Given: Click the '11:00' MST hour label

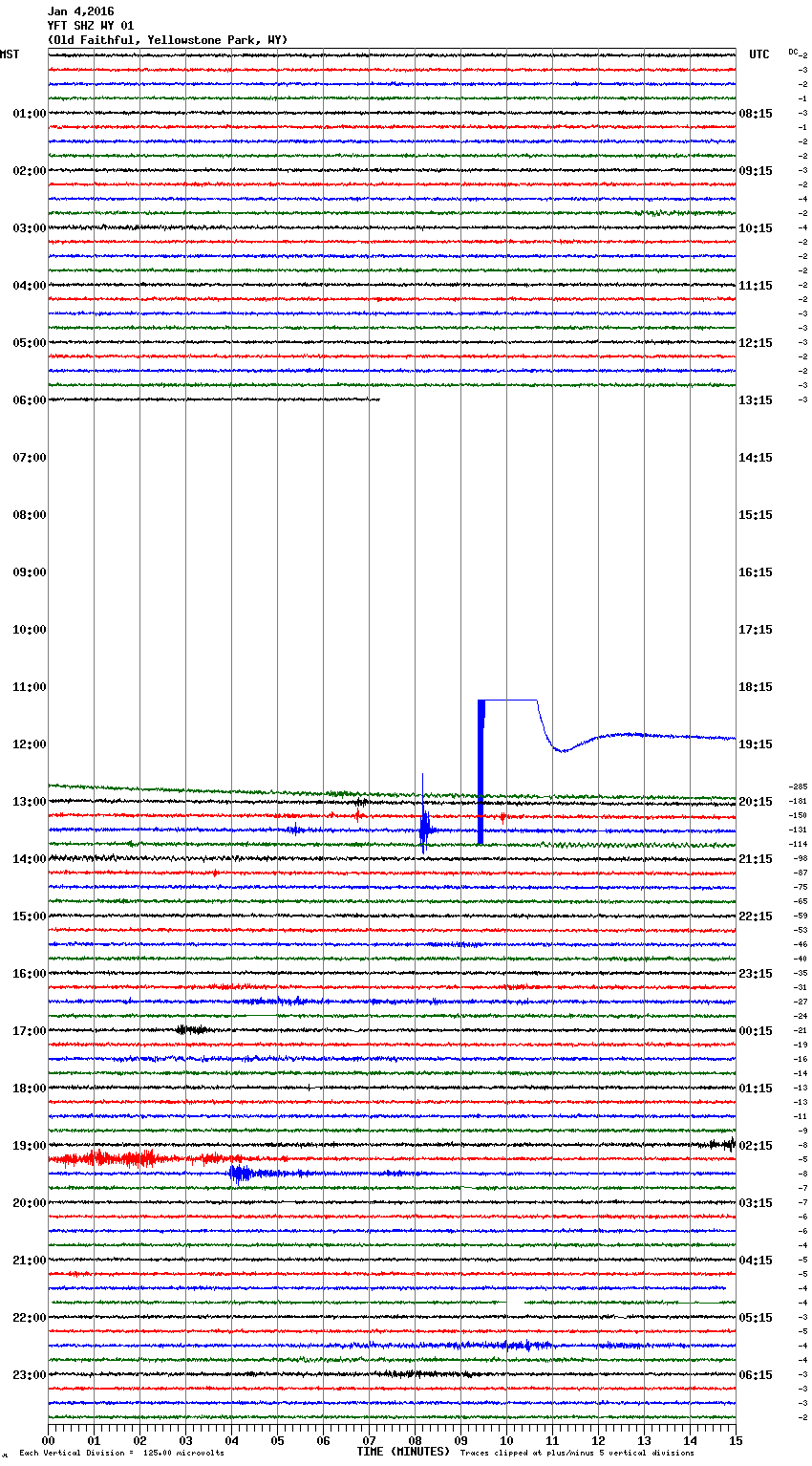Looking at the screenshot, I should point(30,687).
